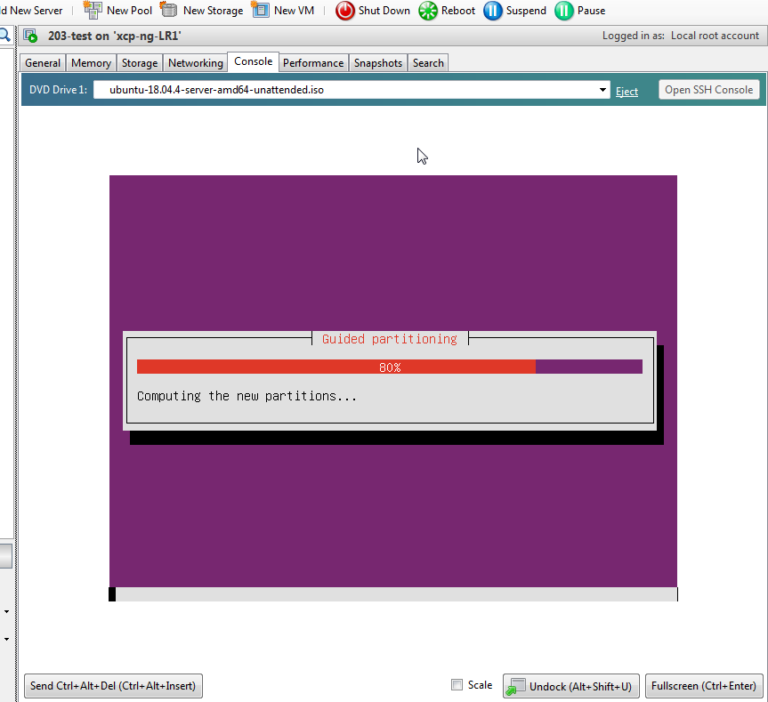The width and height of the screenshot is (768, 702).
Task: Click the New Storage toolbar icon
Action: coord(168,10)
